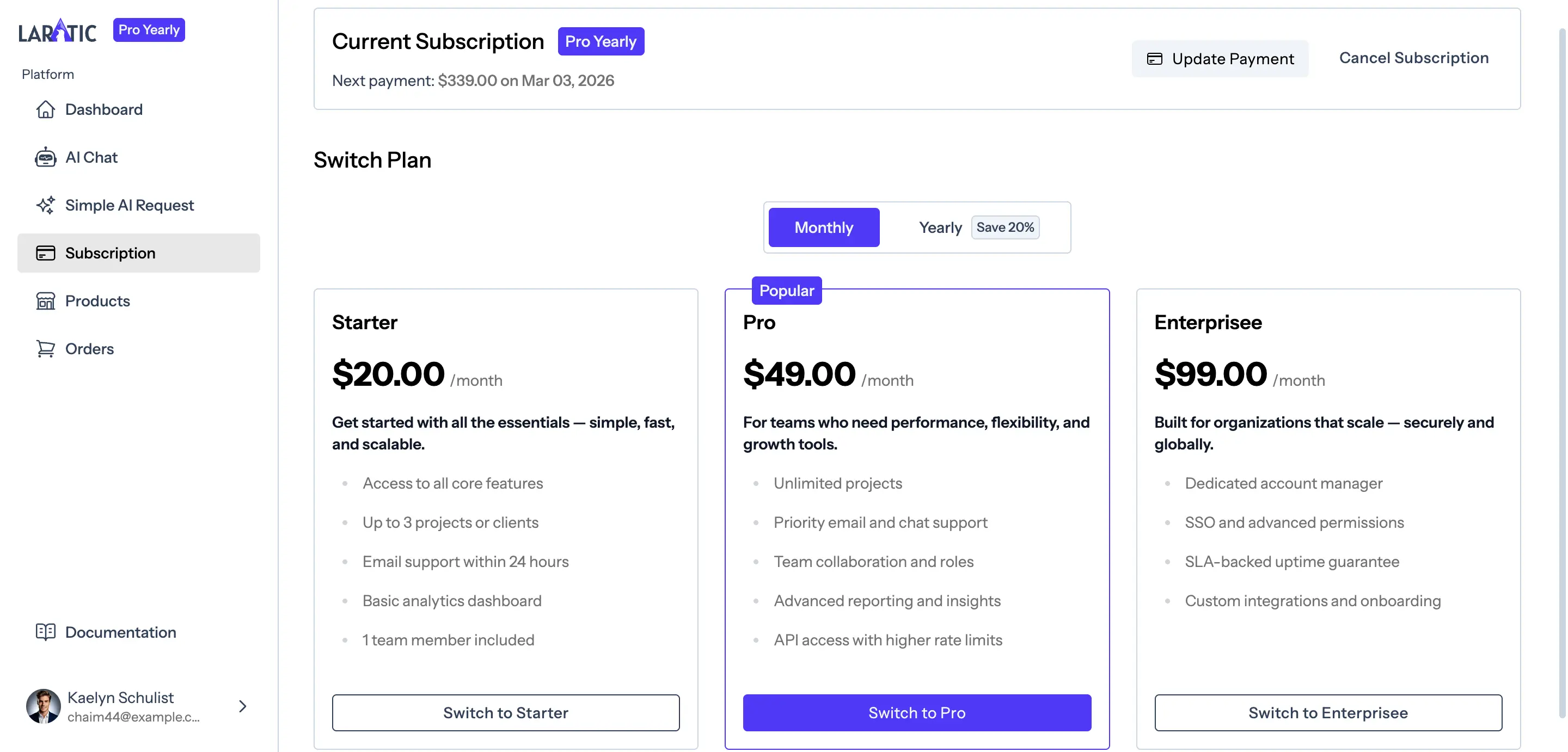This screenshot has width=1568, height=752.
Task: Click Kaelyn Schulist's avatar photo
Action: (x=43, y=706)
